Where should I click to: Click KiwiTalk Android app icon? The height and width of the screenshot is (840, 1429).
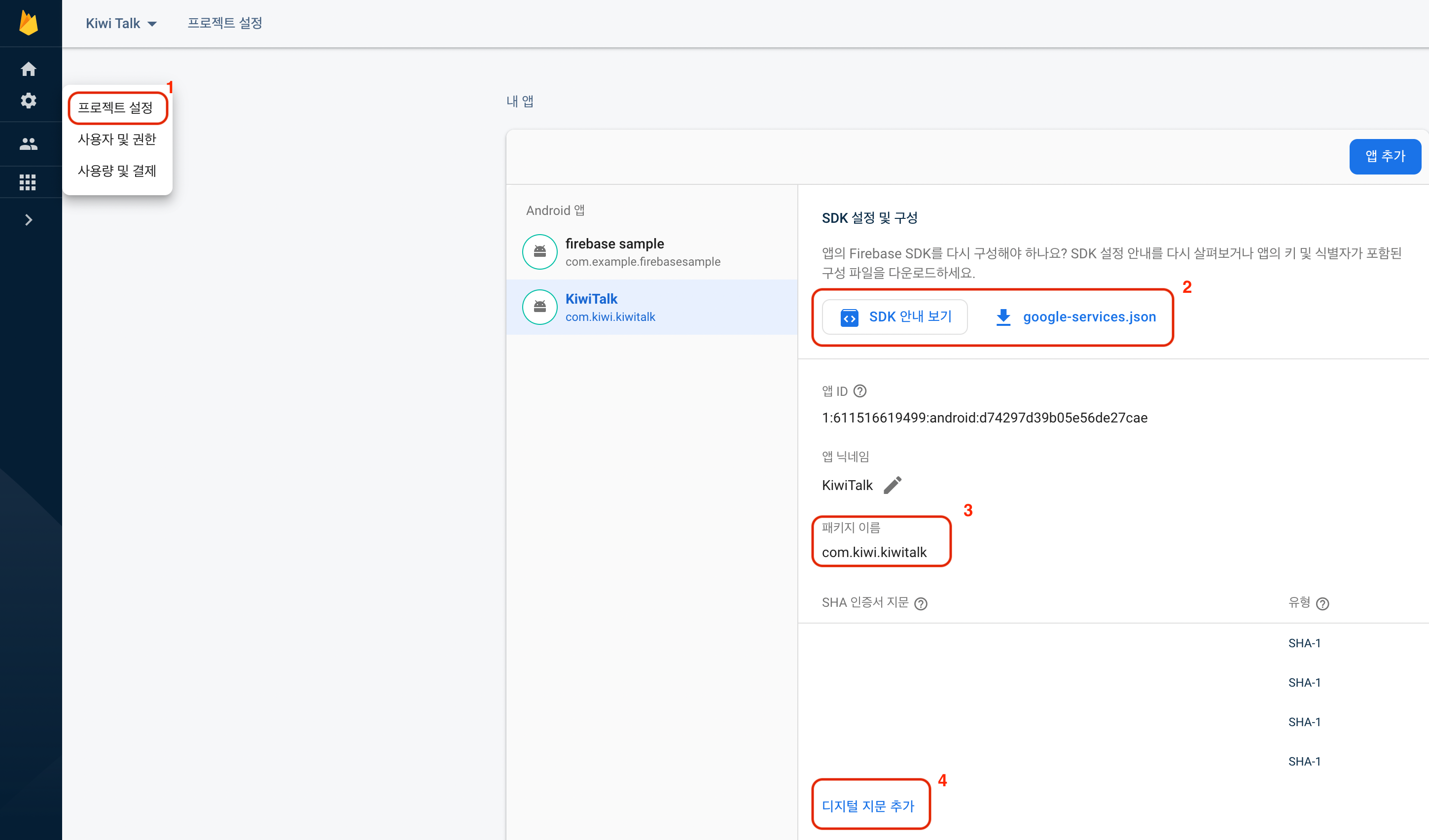540,307
